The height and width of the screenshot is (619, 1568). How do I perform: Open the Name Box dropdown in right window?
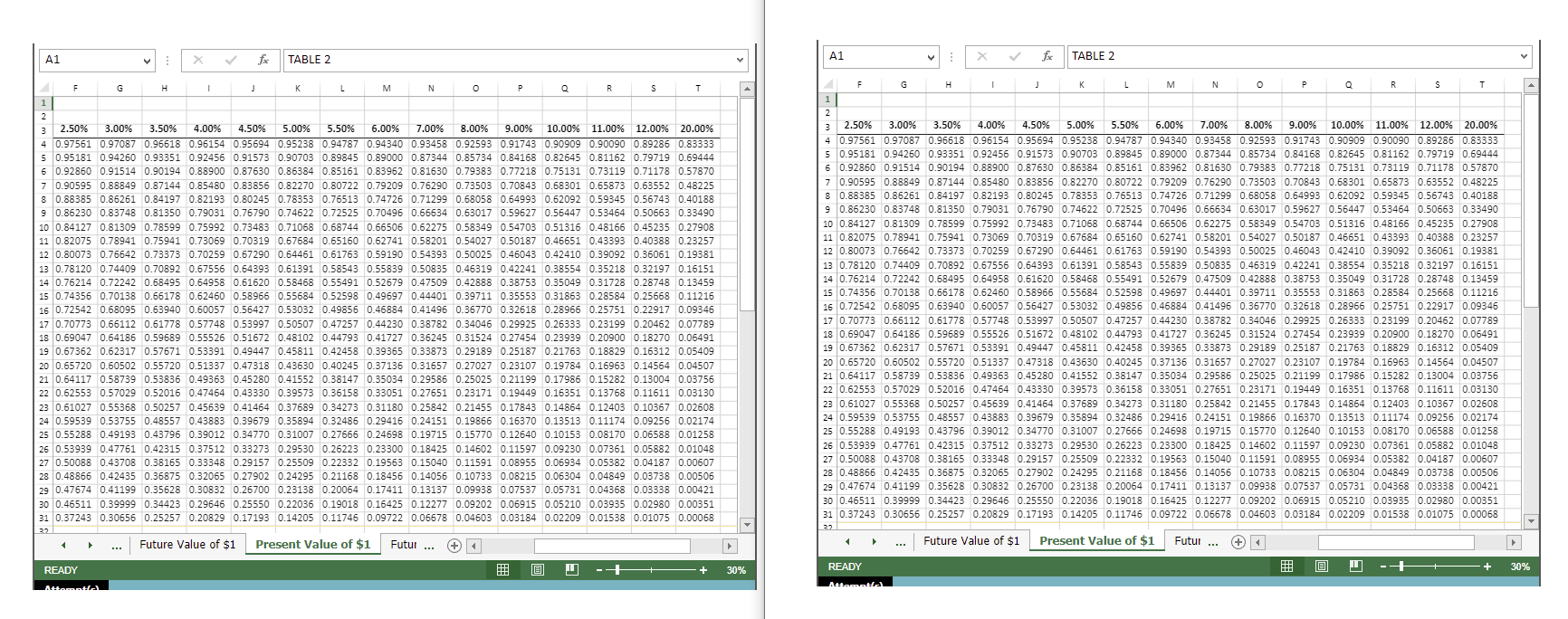coord(931,57)
